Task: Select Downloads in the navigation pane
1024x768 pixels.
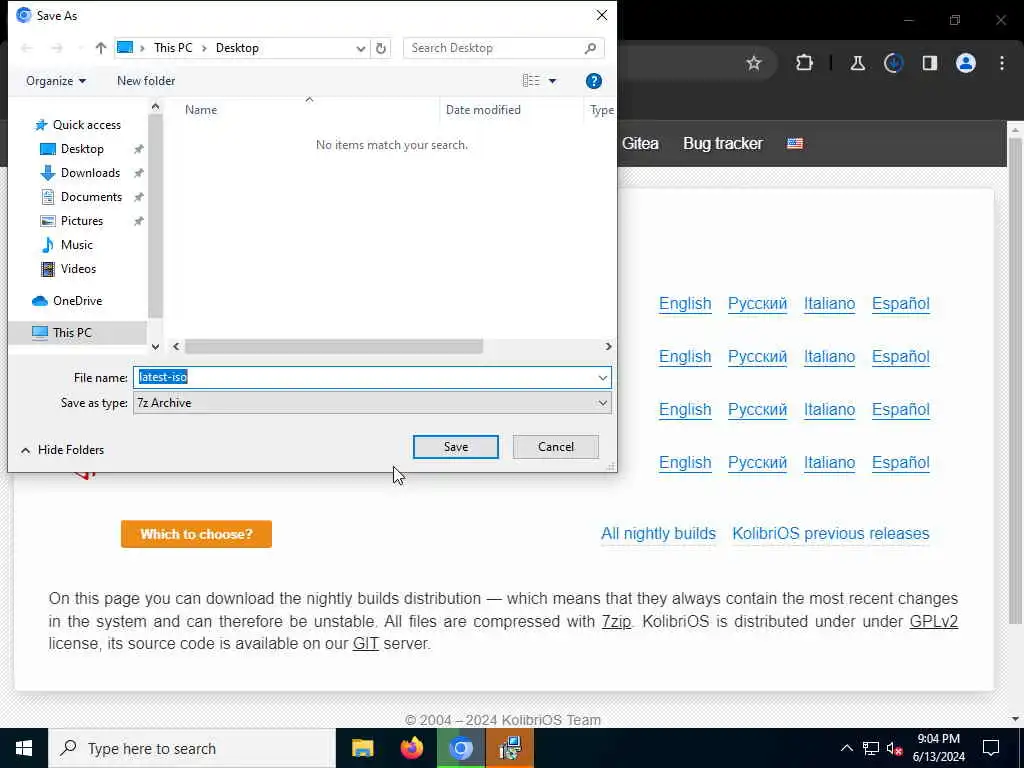Action: click(90, 173)
